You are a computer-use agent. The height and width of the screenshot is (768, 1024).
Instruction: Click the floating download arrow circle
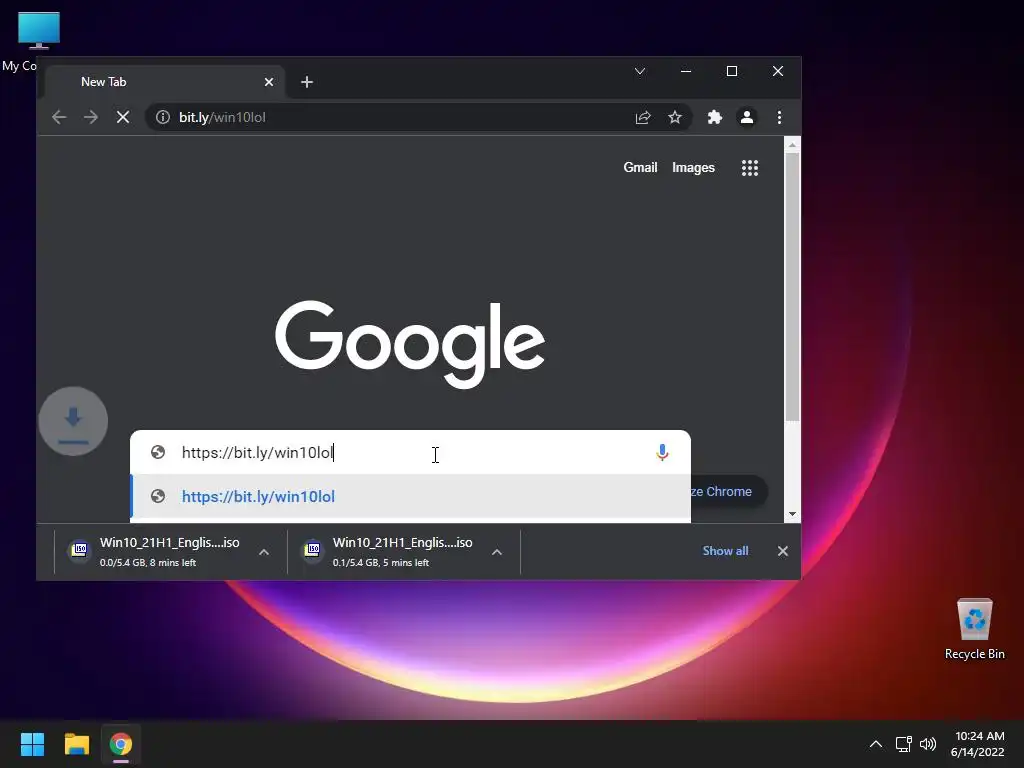point(73,421)
